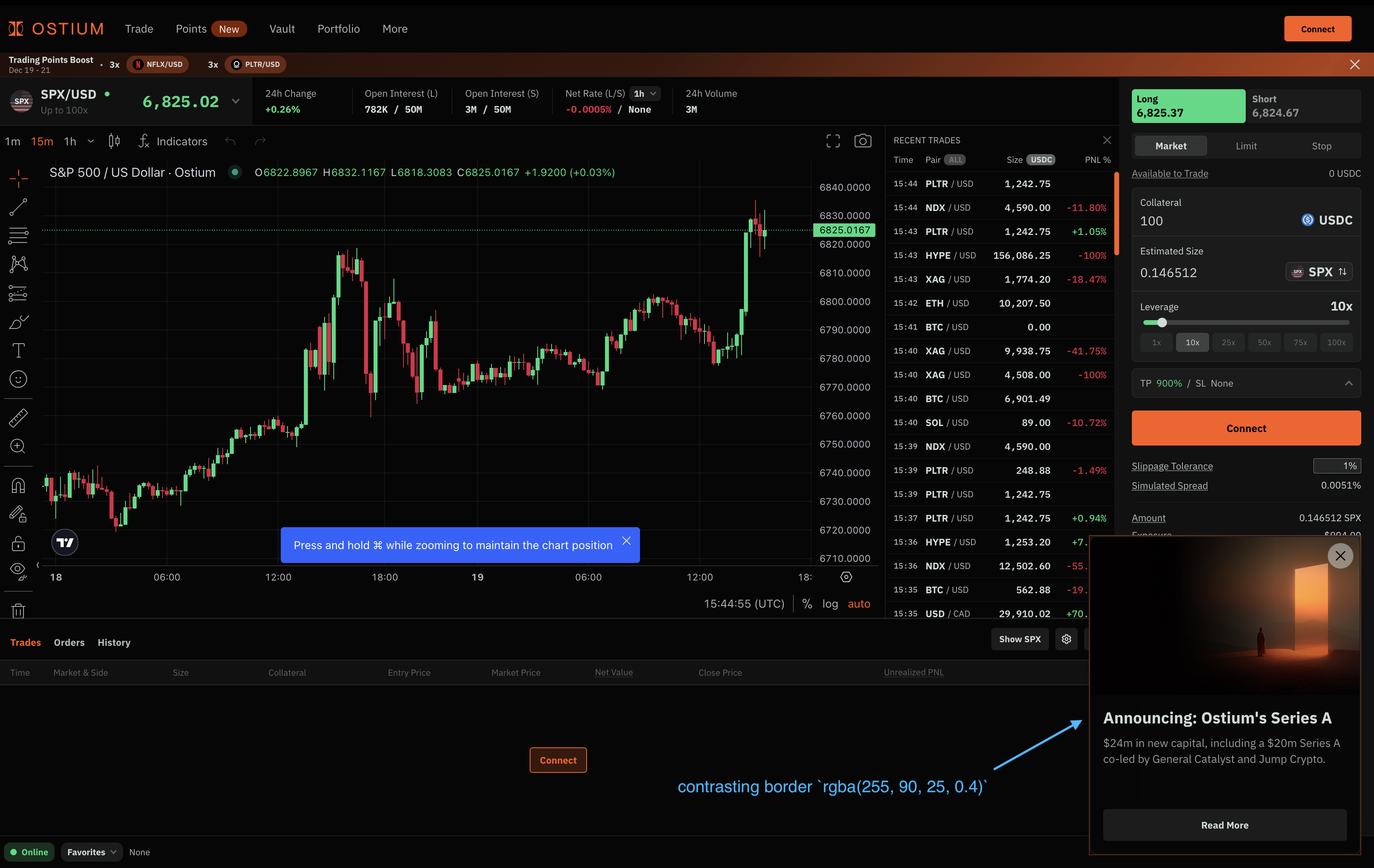Open the Orders tab
Viewport: 1374px width, 868px height.
point(69,642)
